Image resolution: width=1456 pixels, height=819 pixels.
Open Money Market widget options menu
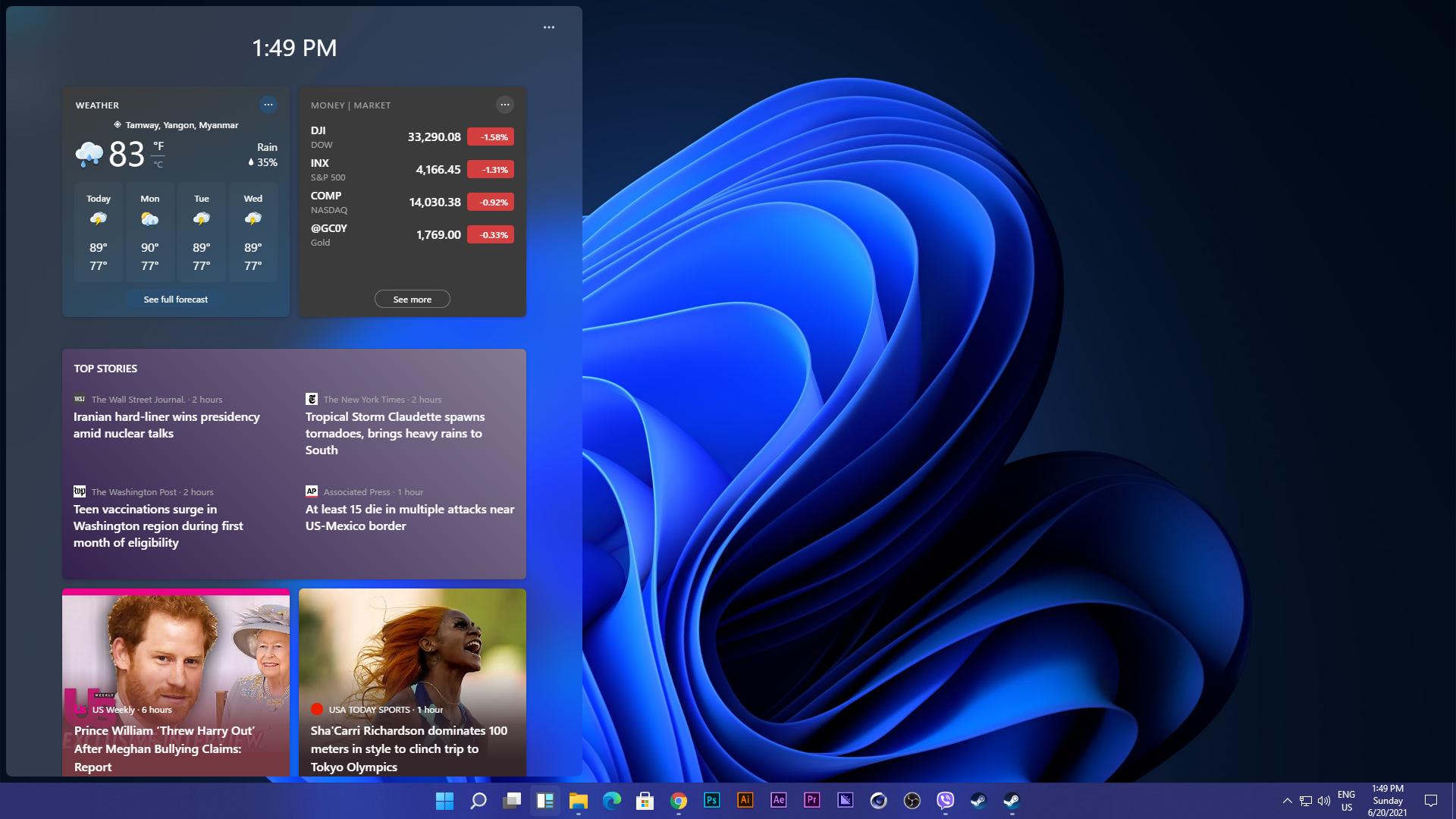pos(504,105)
